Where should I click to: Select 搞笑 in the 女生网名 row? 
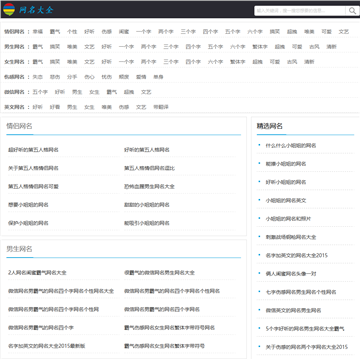[x=55, y=62]
